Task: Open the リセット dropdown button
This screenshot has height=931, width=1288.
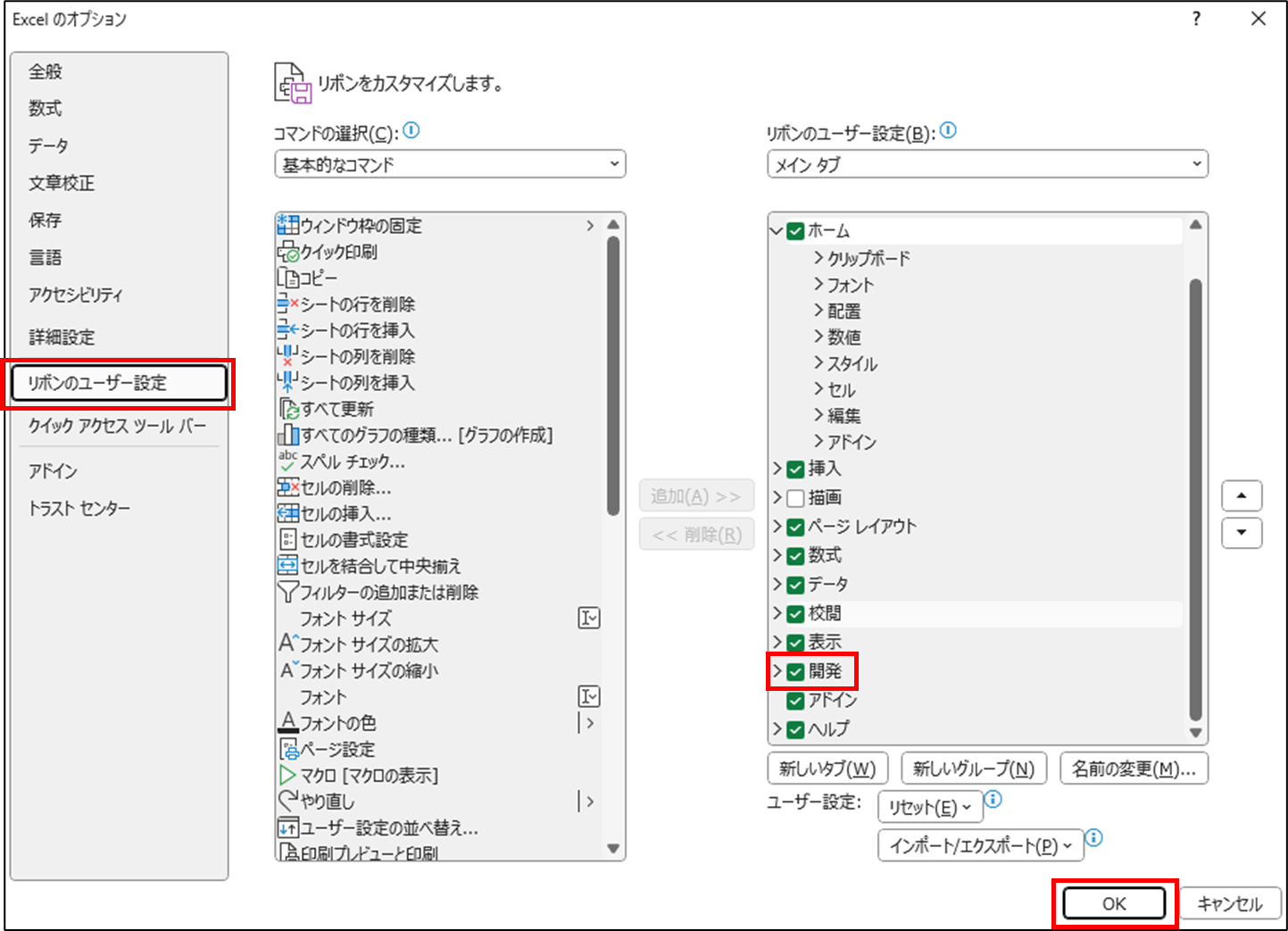Action: 930,807
